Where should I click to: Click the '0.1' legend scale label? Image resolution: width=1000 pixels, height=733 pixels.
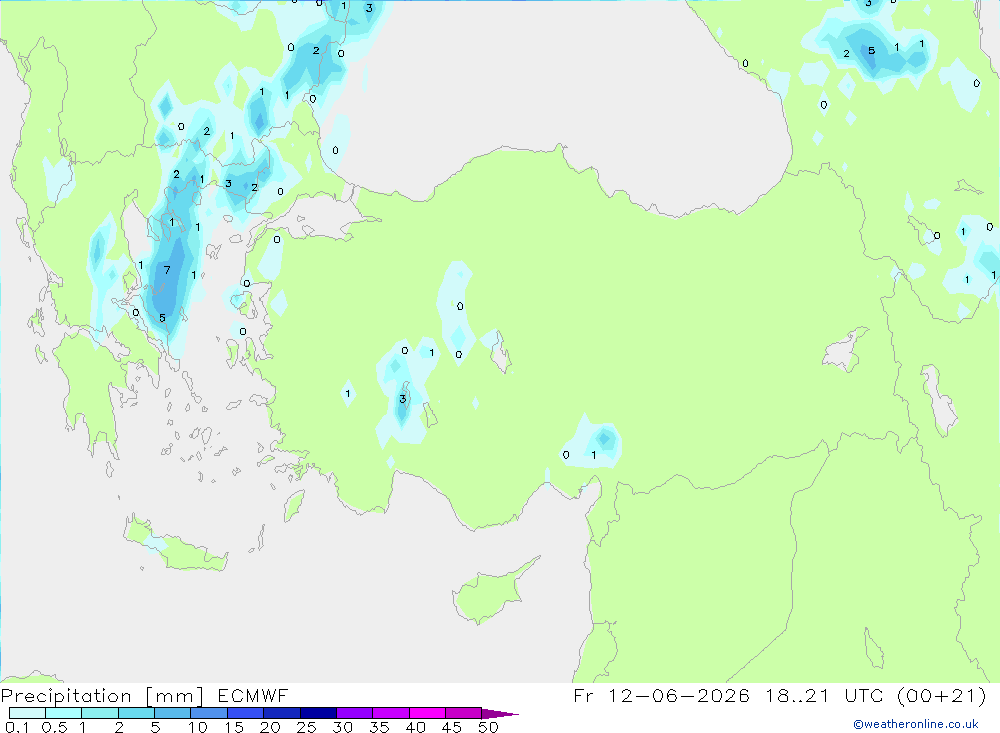[x=17, y=727]
